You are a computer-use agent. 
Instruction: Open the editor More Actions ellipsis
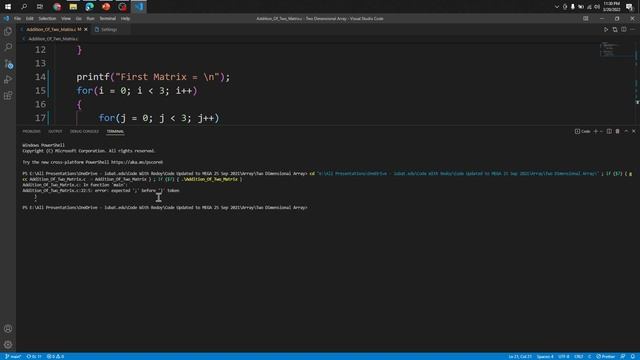point(632,29)
